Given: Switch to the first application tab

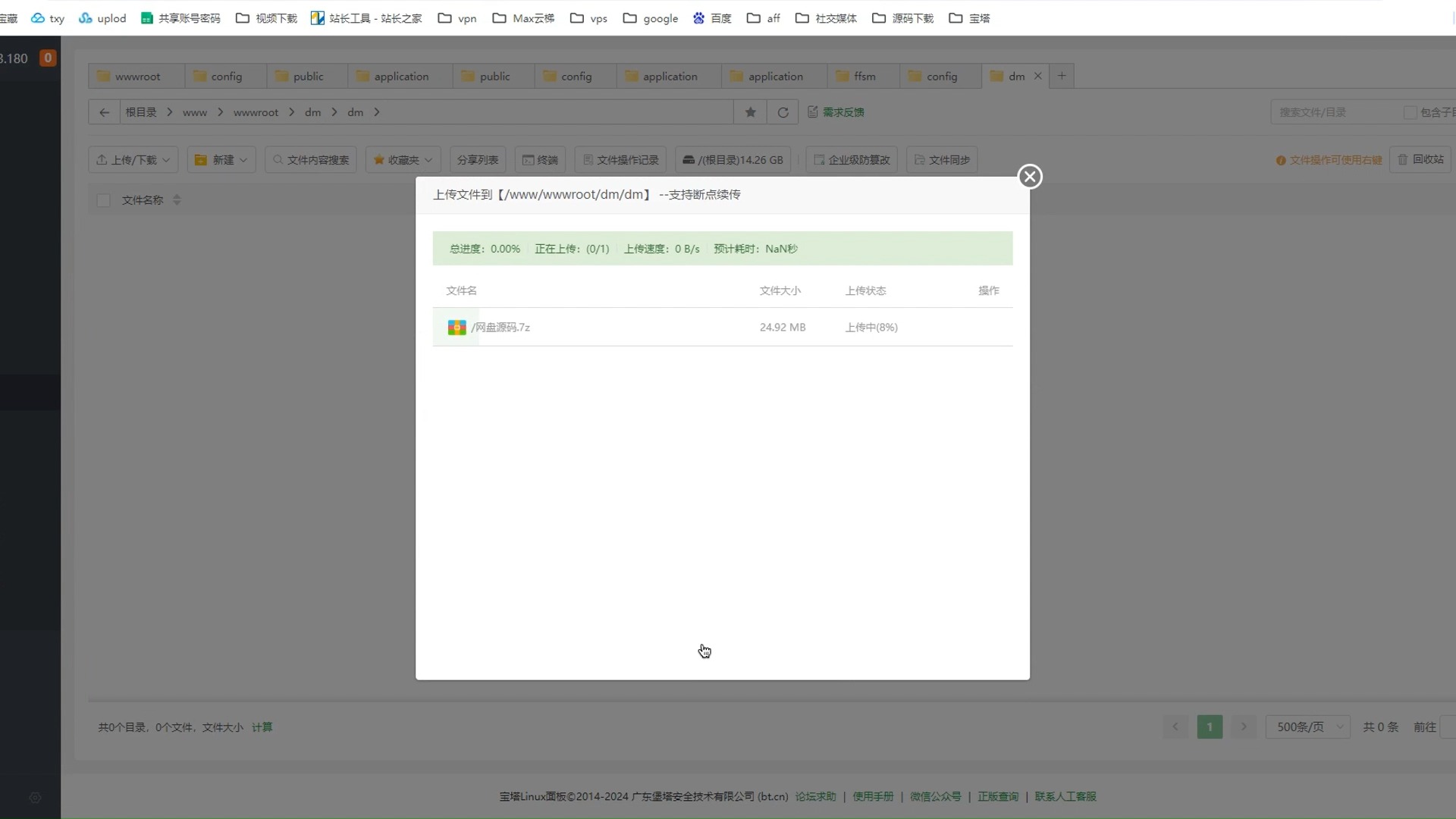Looking at the screenshot, I should pyautogui.click(x=400, y=76).
